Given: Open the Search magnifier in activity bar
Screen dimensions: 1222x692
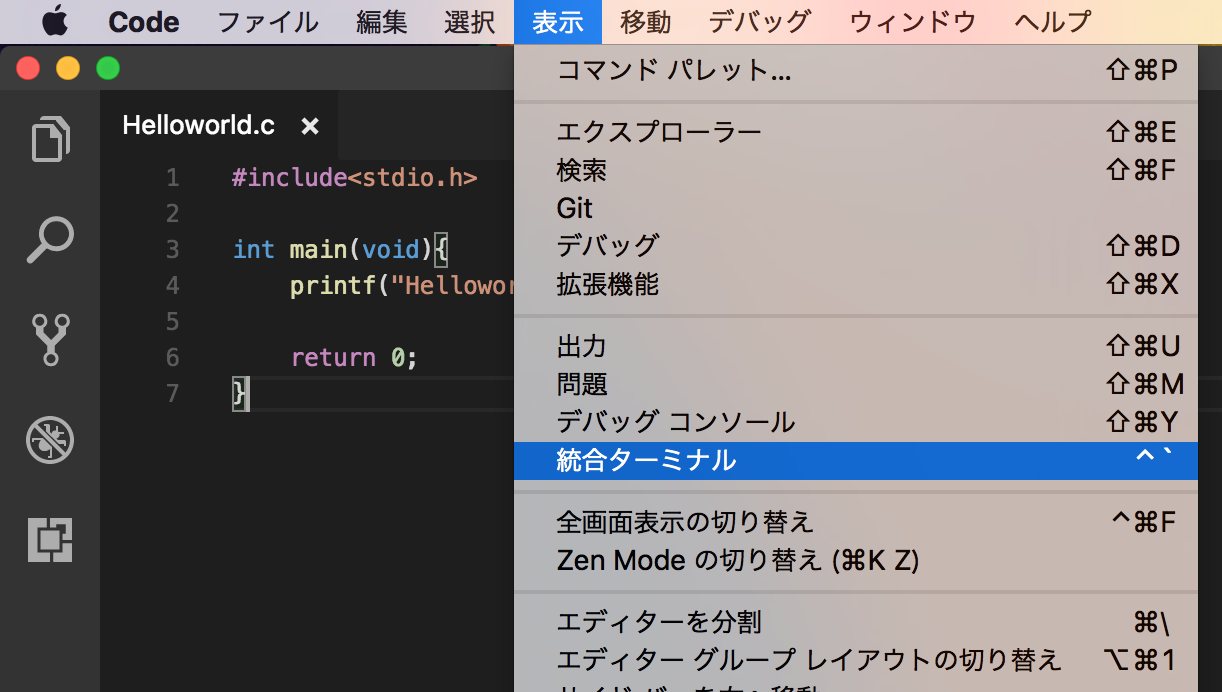Looking at the screenshot, I should [50, 240].
